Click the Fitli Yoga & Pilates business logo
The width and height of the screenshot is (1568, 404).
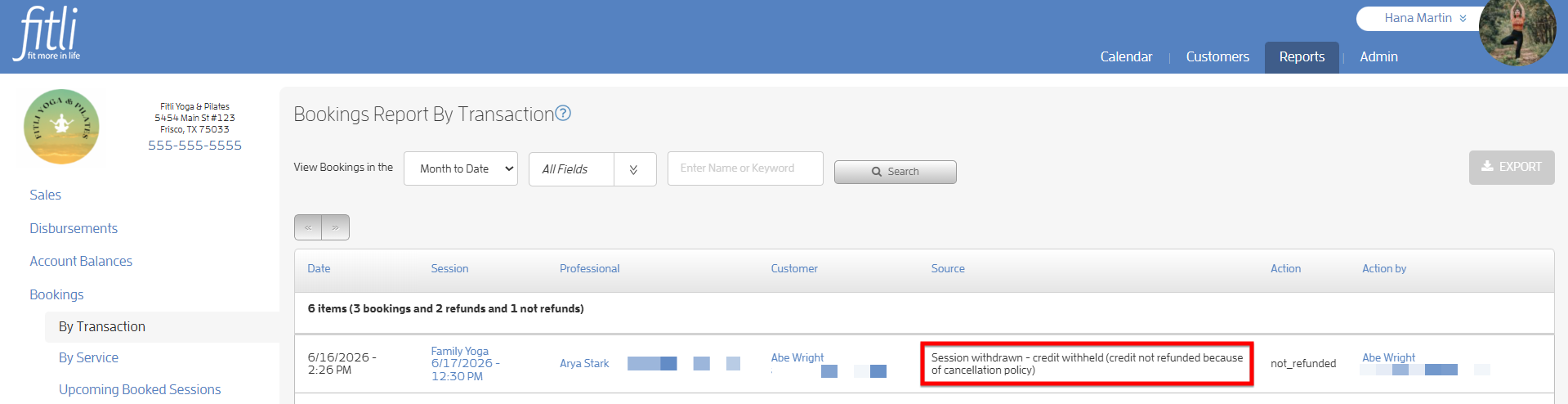click(x=61, y=127)
